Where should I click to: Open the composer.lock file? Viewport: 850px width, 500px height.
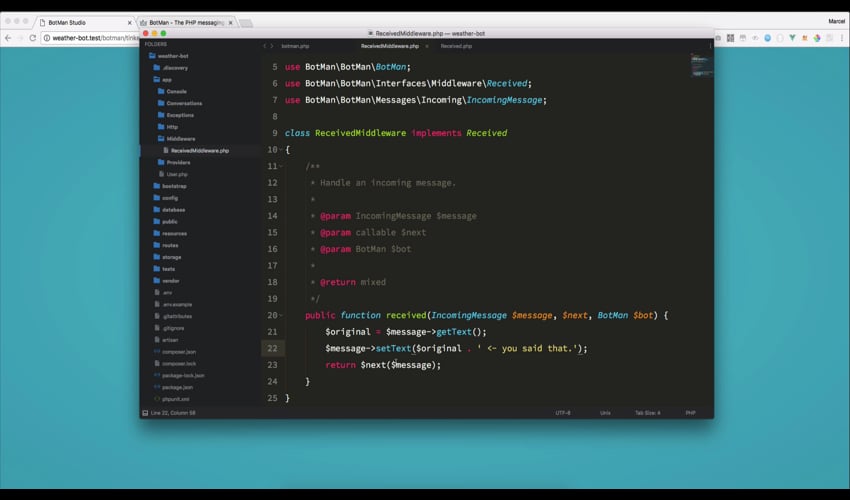176,363
